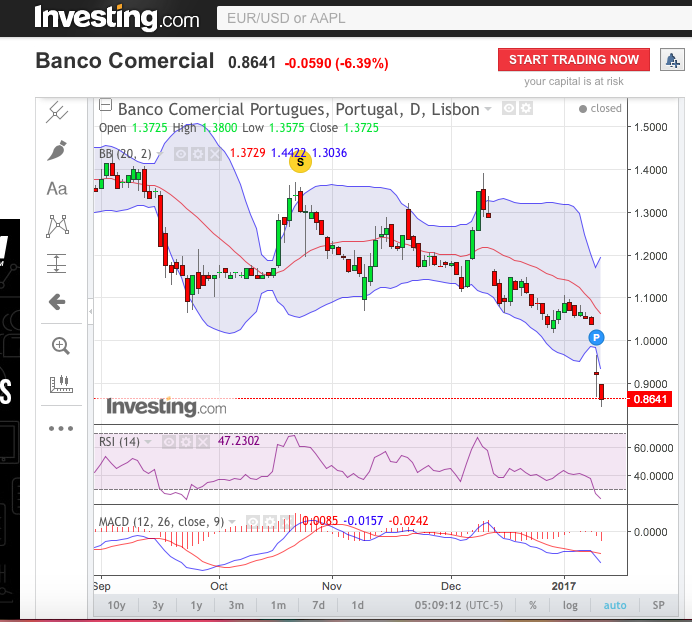This screenshot has height=622, width=692.
Task: Select the 3m time range
Action: [x=236, y=605]
